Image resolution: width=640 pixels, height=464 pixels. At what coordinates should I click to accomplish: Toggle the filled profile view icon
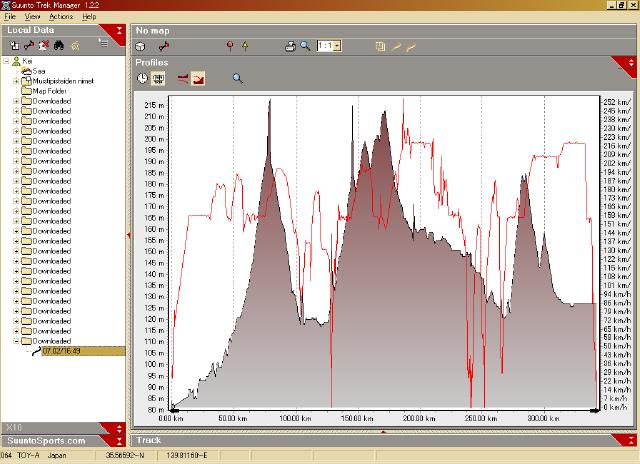[198, 78]
